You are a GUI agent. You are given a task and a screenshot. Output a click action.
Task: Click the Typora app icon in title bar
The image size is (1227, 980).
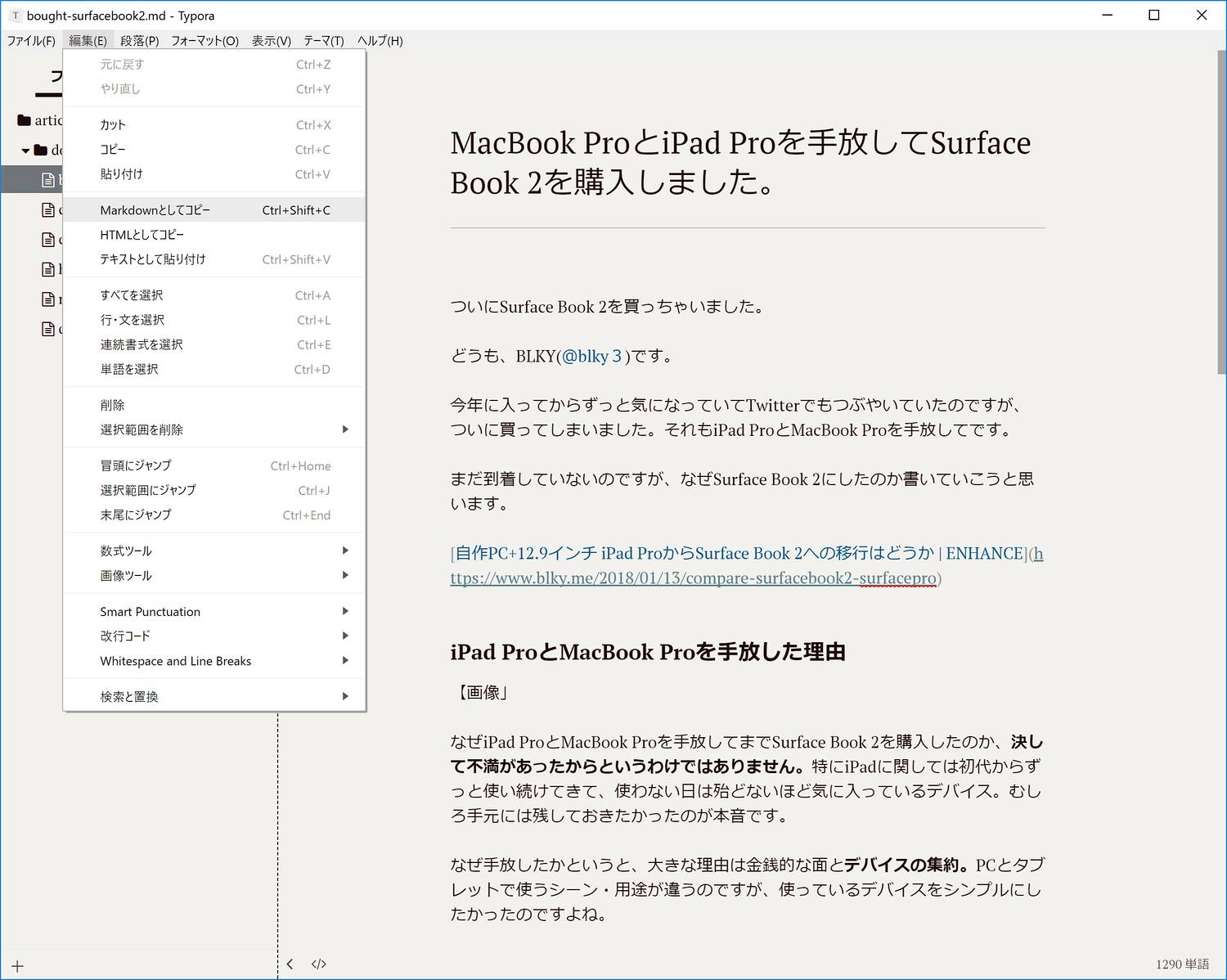[15, 16]
